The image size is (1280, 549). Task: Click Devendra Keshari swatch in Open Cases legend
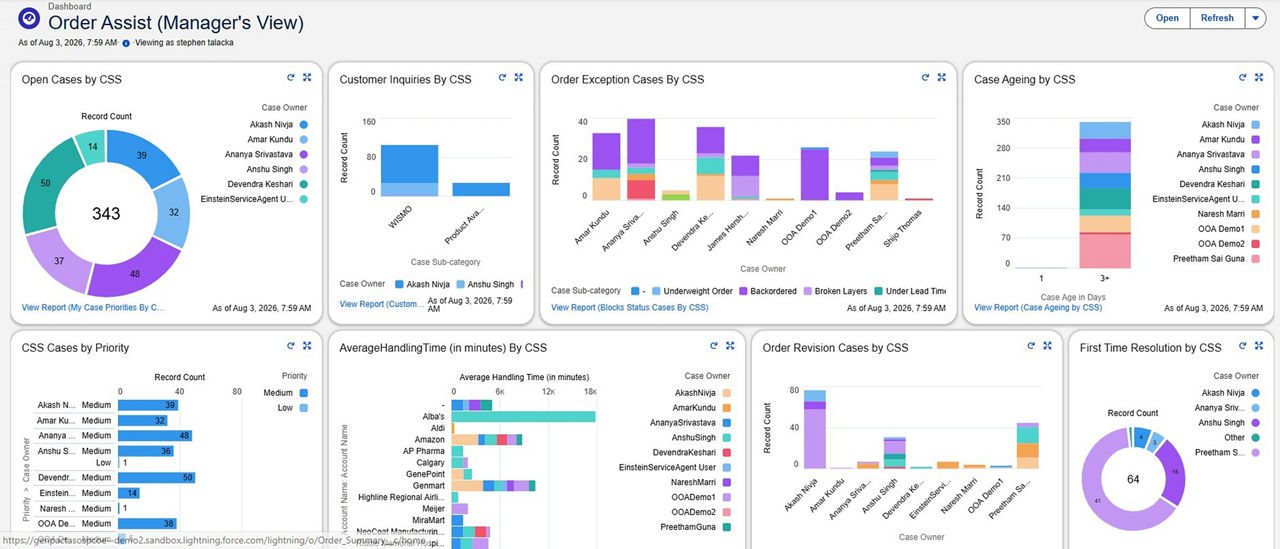click(x=302, y=184)
